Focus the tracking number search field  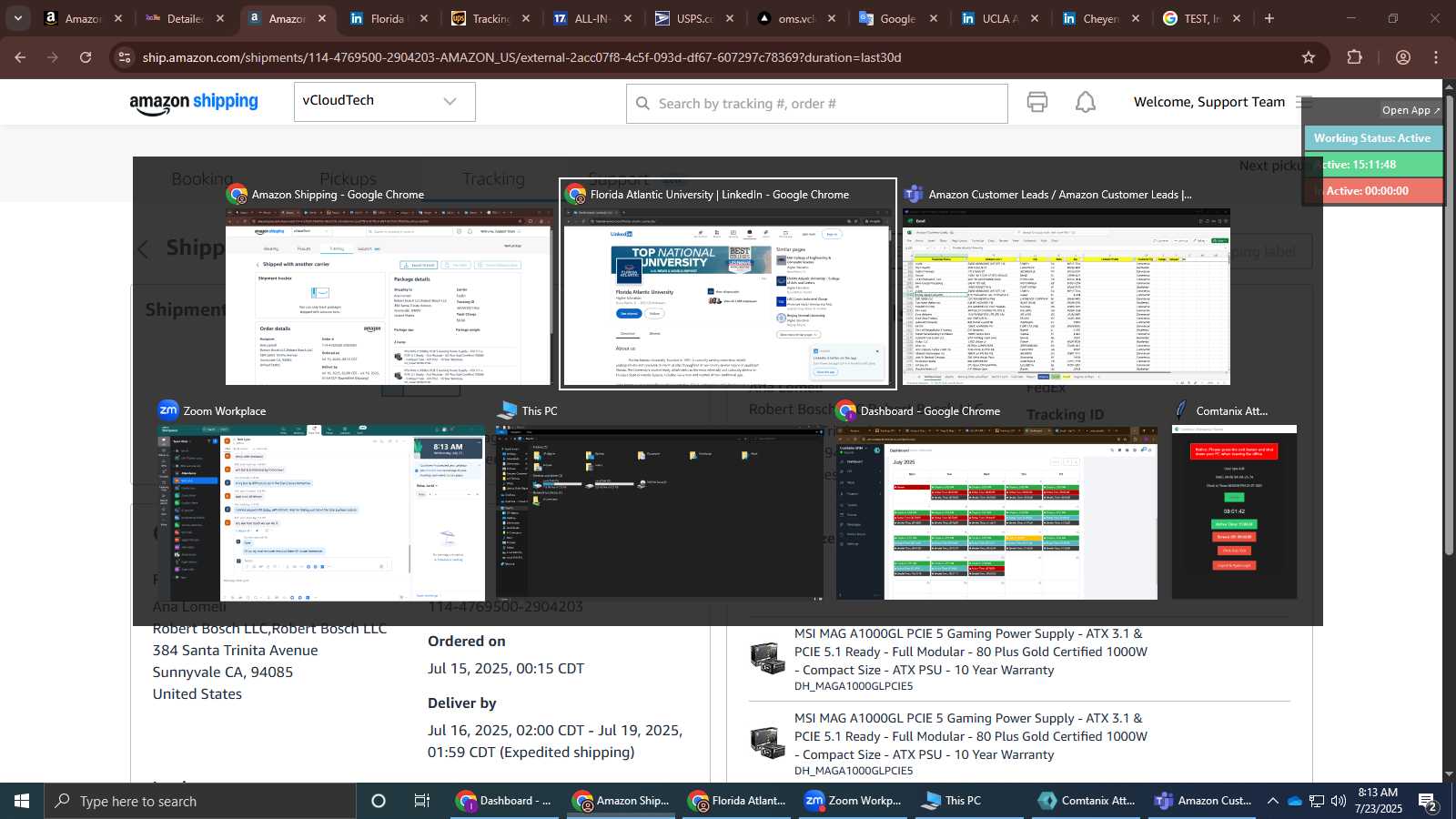817,104
